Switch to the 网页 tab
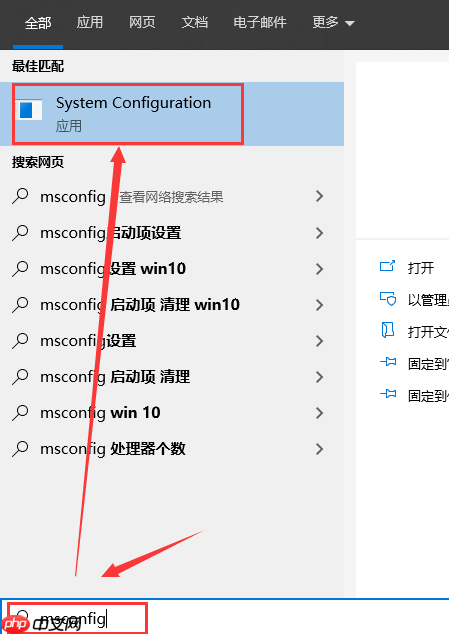The width and height of the screenshot is (449, 634). (x=142, y=22)
